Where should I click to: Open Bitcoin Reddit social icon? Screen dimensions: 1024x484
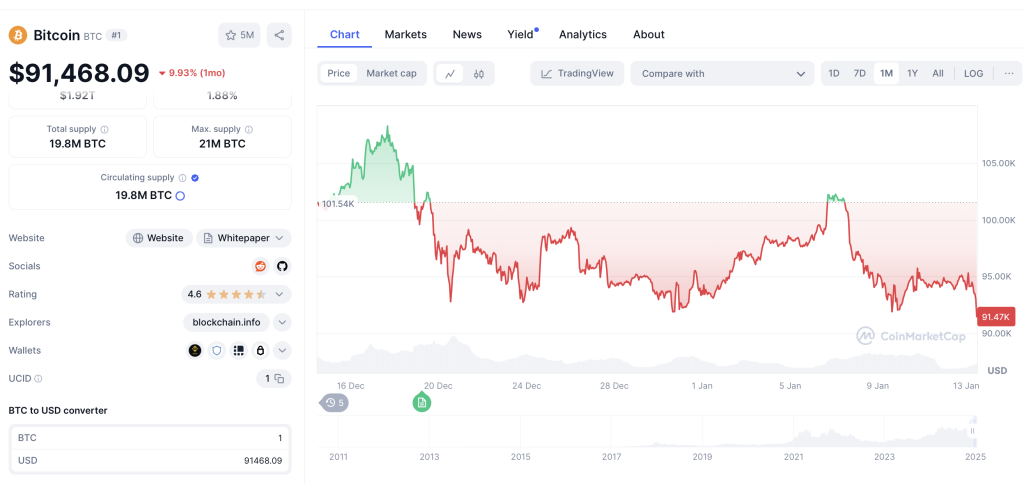pos(261,266)
